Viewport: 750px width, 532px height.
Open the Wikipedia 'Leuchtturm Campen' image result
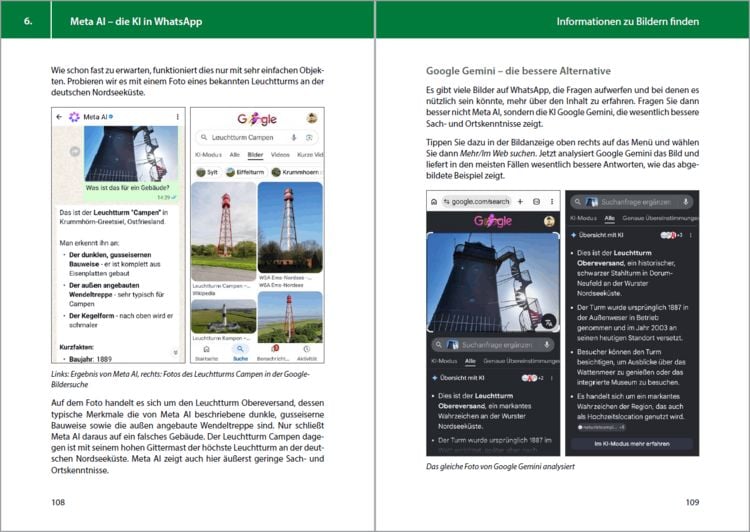(x=223, y=232)
